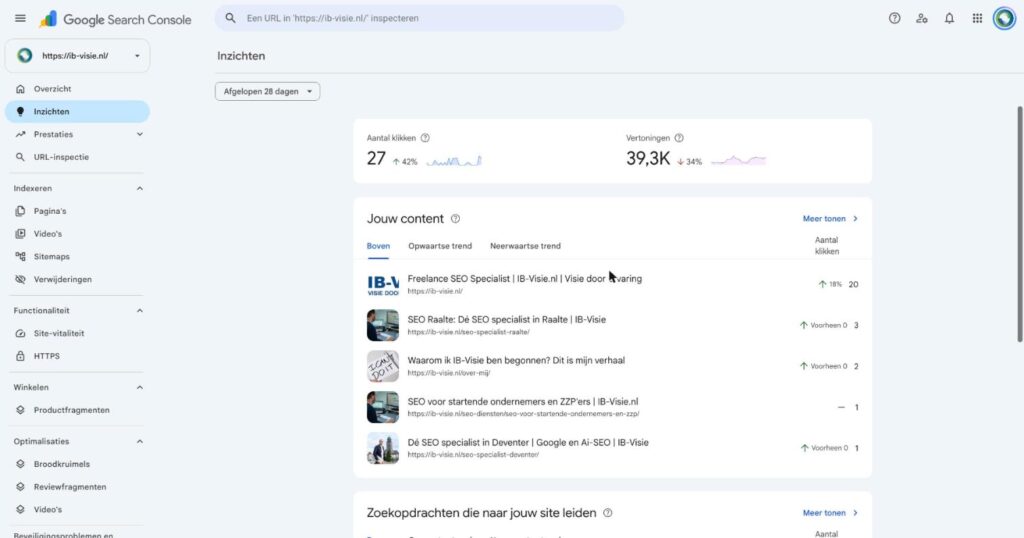
Task: Open the https://ib-visie.nl/ property selector
Action: pos(77,55)
